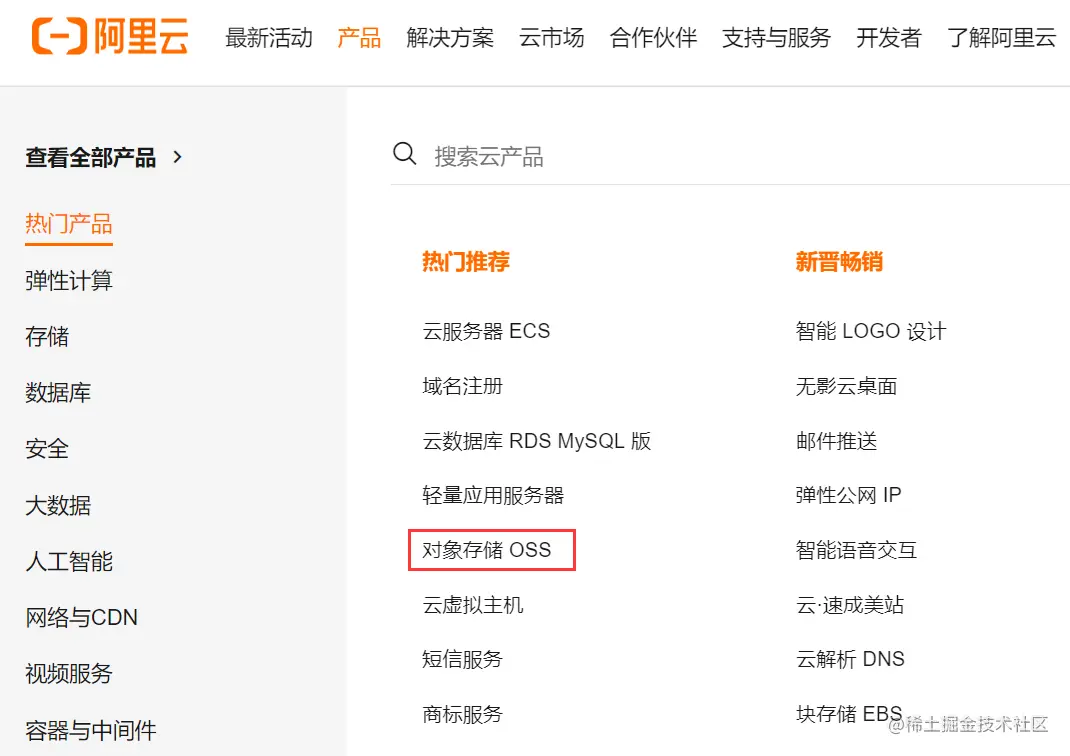1070x756 pixels.
Task: Open 云市场 in the top navigation
Action: point(551,38)
